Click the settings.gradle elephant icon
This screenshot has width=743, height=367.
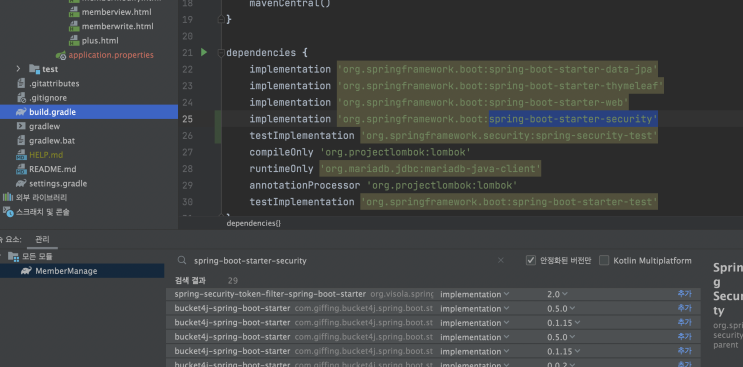pyautogui.click(x=21, y=183)
